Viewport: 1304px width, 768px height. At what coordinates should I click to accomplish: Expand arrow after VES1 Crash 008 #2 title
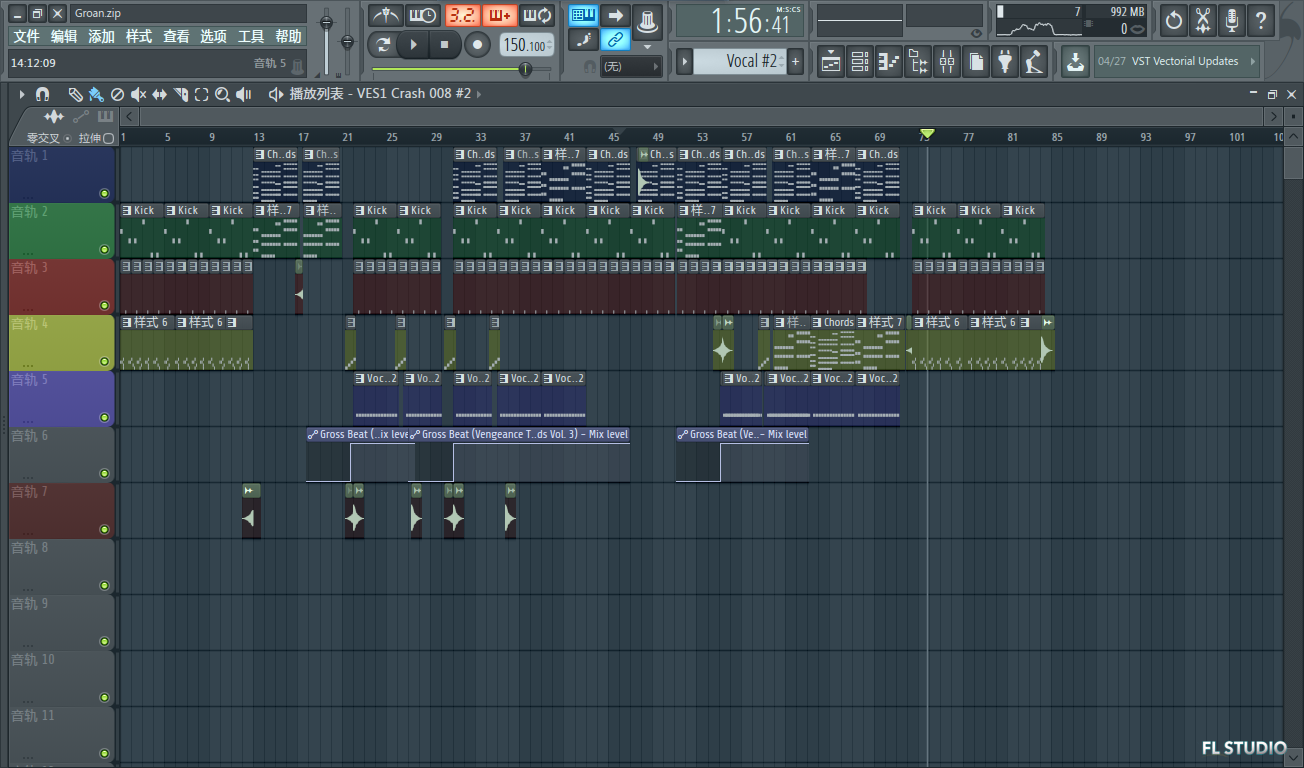point(480,94)
